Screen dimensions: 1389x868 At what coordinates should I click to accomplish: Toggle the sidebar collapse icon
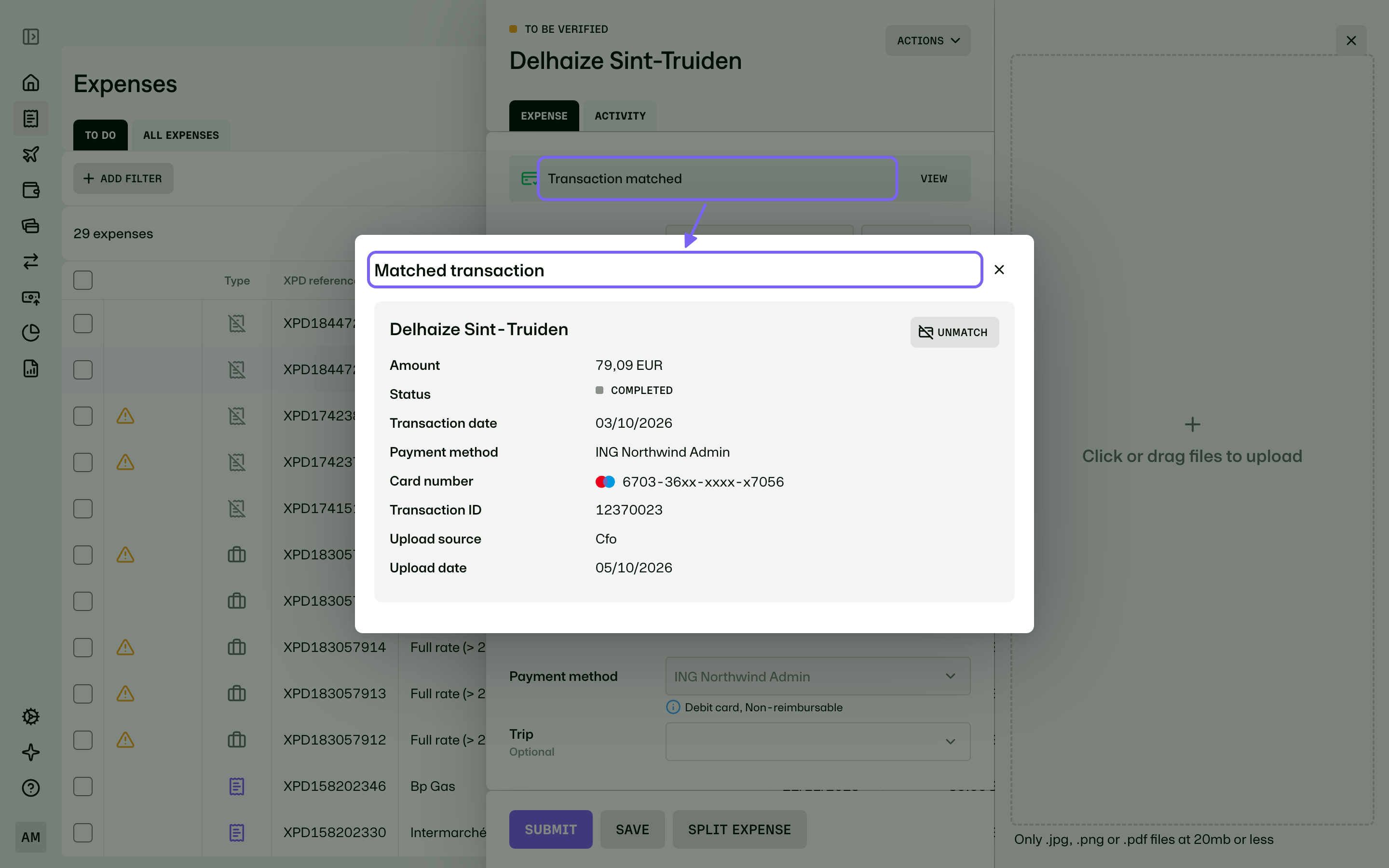[x=30, y=37]
